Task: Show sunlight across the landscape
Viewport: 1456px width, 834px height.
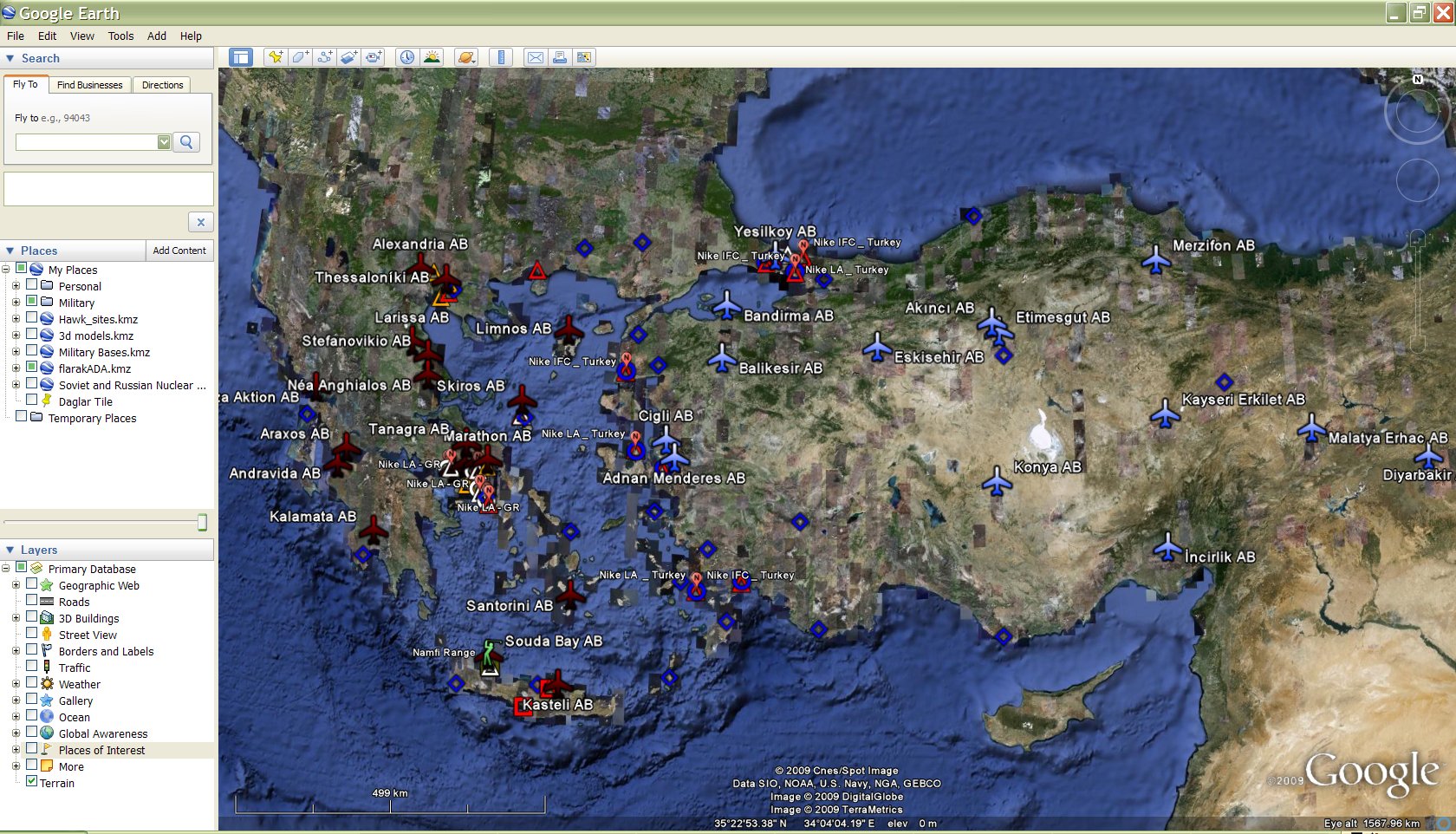Action: click(431, 57)
